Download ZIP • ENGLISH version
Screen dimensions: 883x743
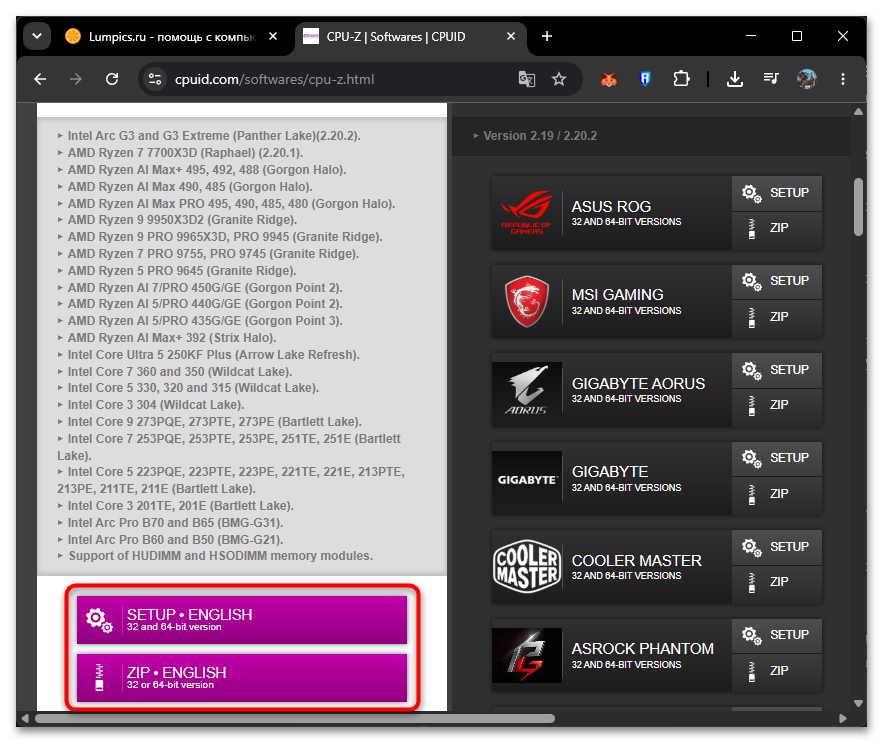pyautogui.click(x=242, y=678)
